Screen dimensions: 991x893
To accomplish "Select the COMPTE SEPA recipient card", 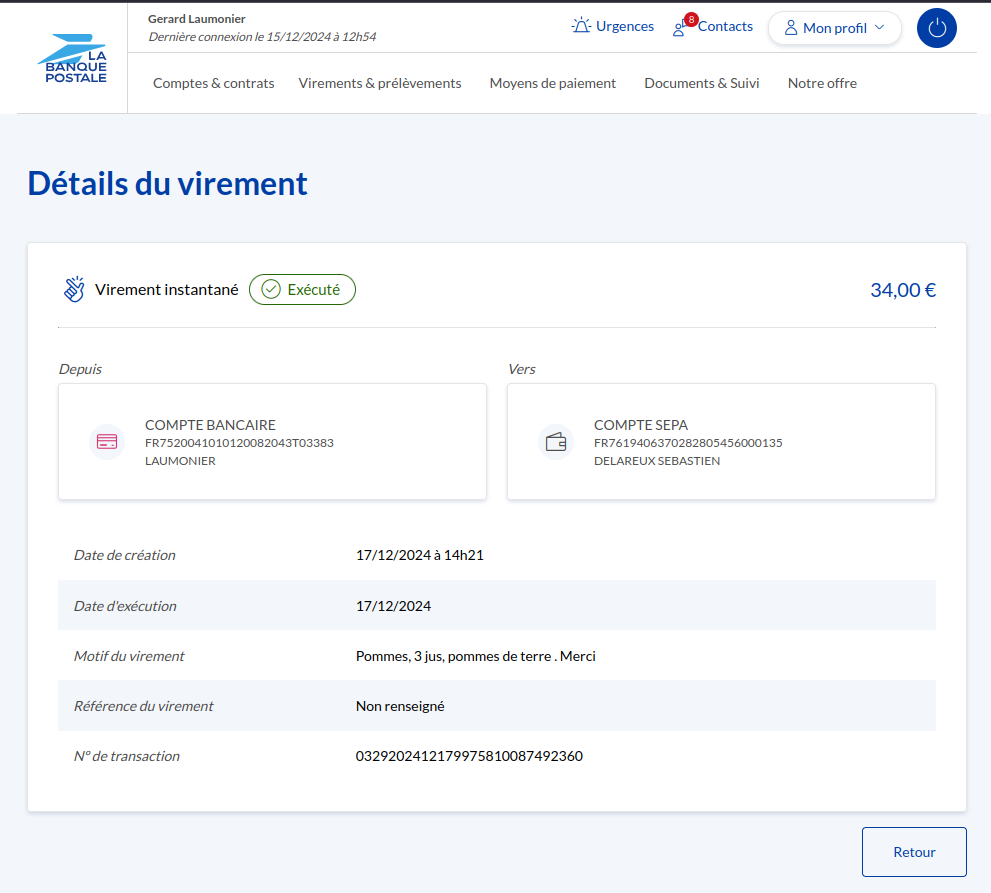I will [x=721, y=441].
